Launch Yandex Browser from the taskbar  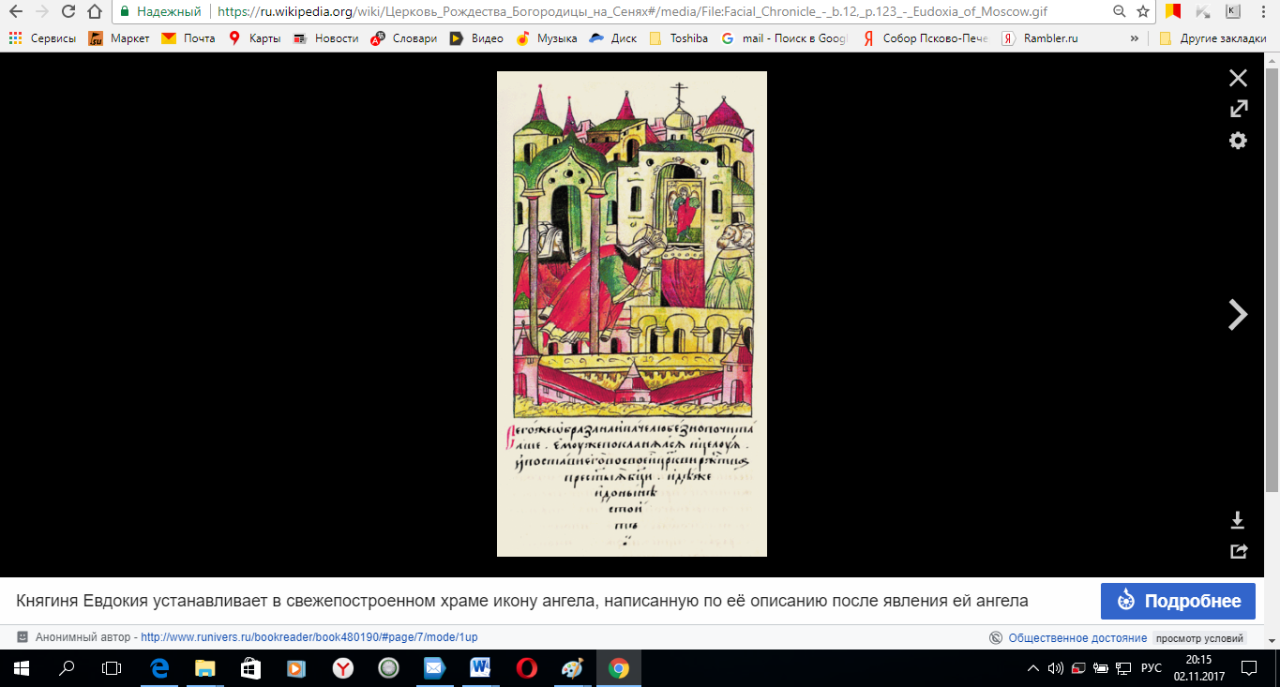pyautogui.click(x=343, y=668)
